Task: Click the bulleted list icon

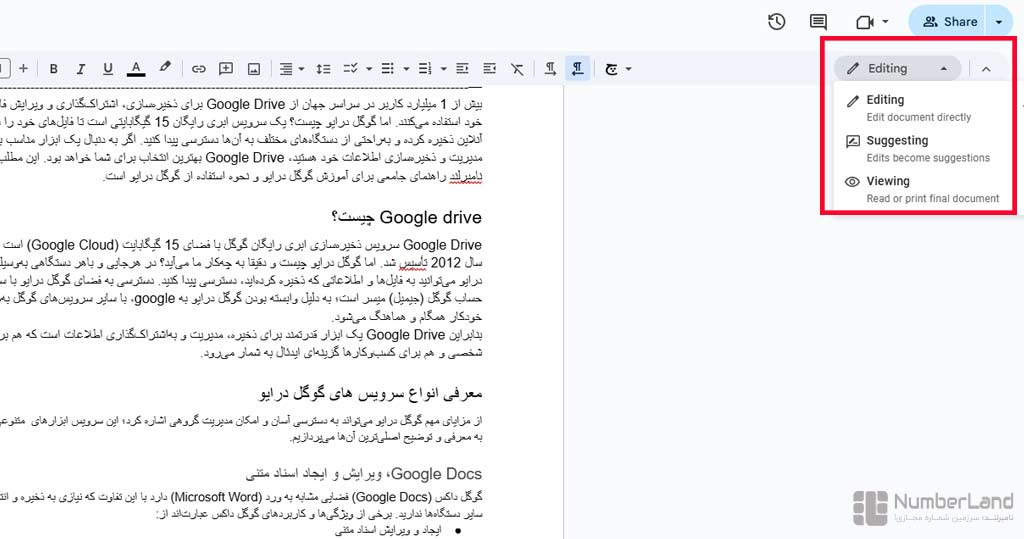Action: 388,69
